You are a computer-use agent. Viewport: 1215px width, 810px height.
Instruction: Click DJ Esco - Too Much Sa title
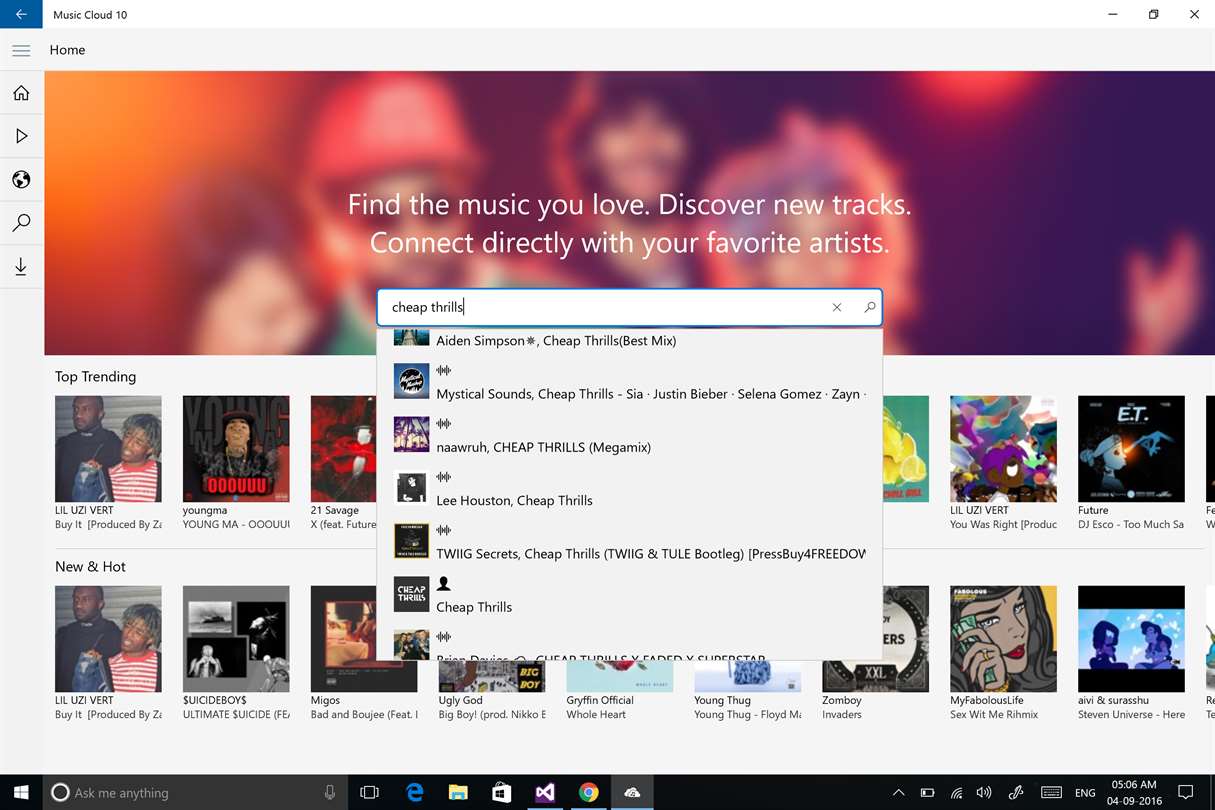pos(1131,524)
